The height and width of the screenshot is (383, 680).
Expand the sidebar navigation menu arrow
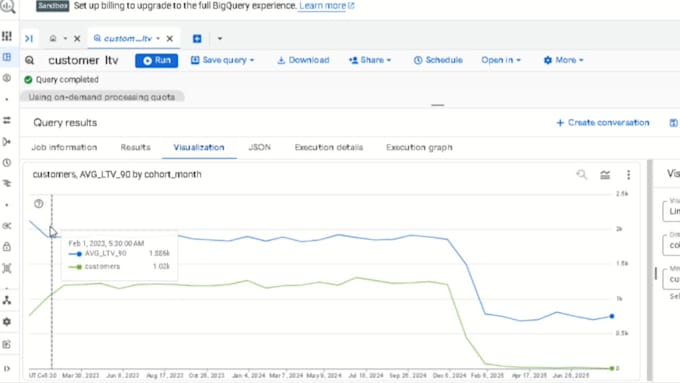tap(7, 369)
